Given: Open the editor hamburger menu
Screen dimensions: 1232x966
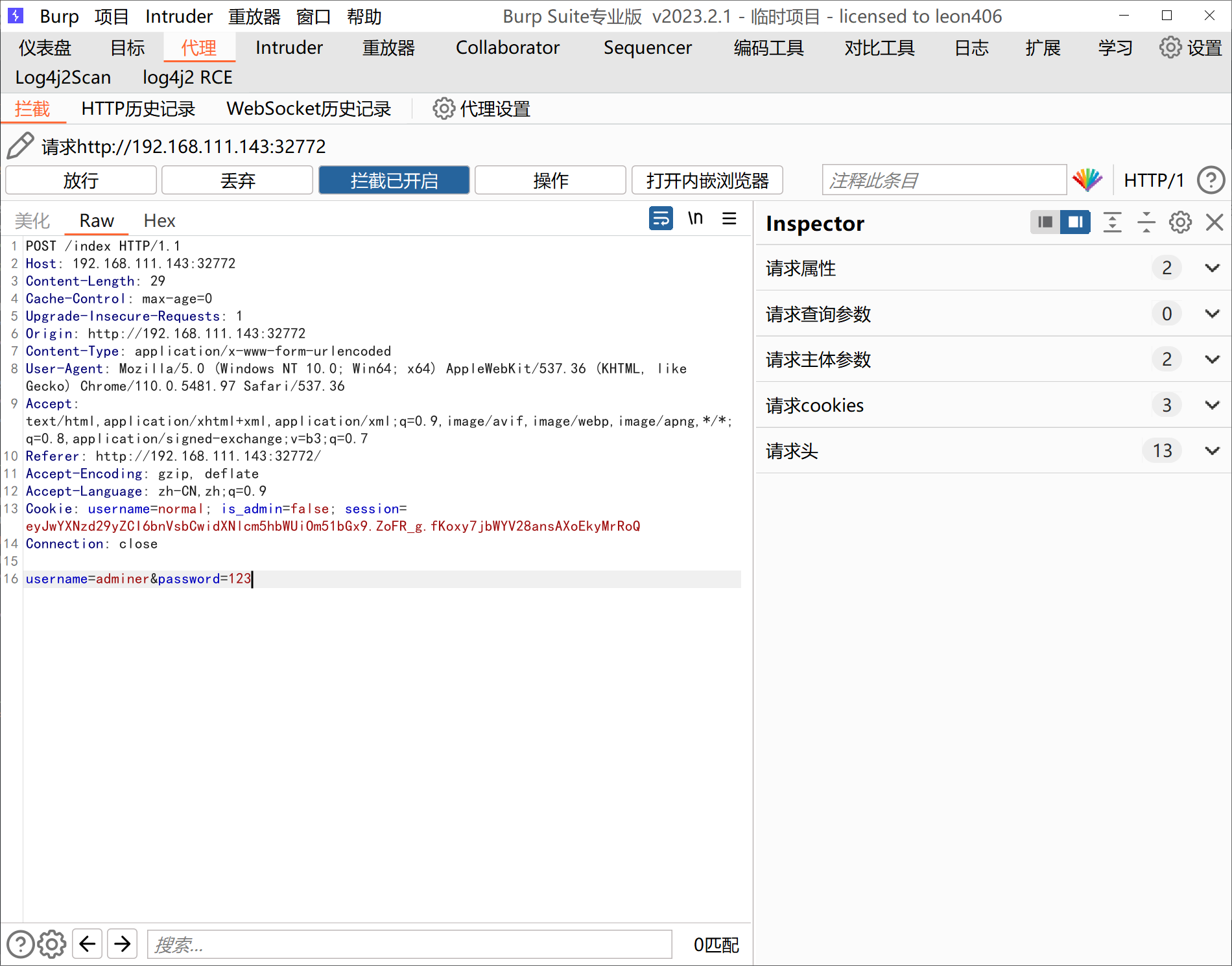Looking at the screenshot, I should click(x=729, y=218).
